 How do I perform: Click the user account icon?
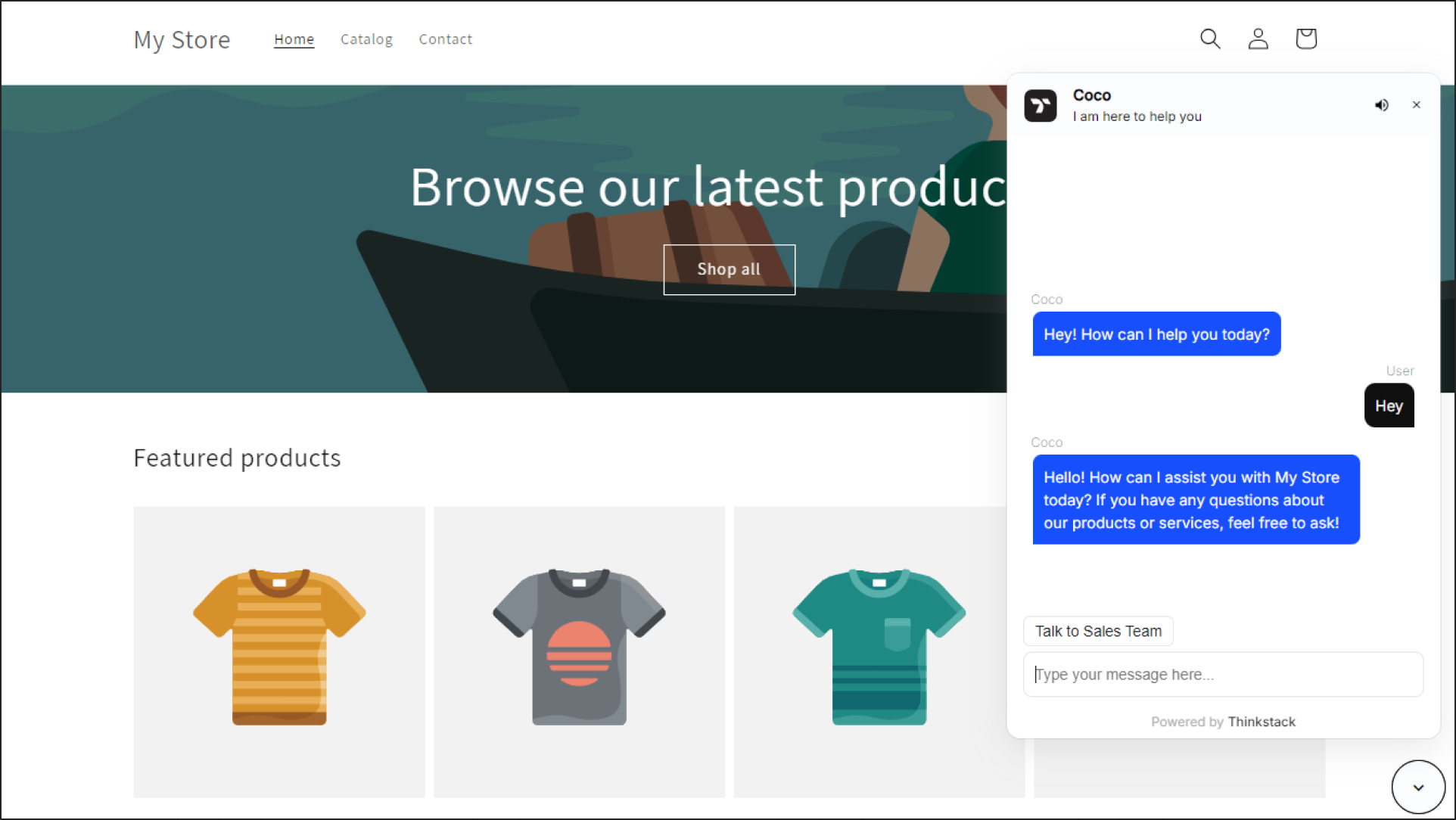click(1258, 38)
